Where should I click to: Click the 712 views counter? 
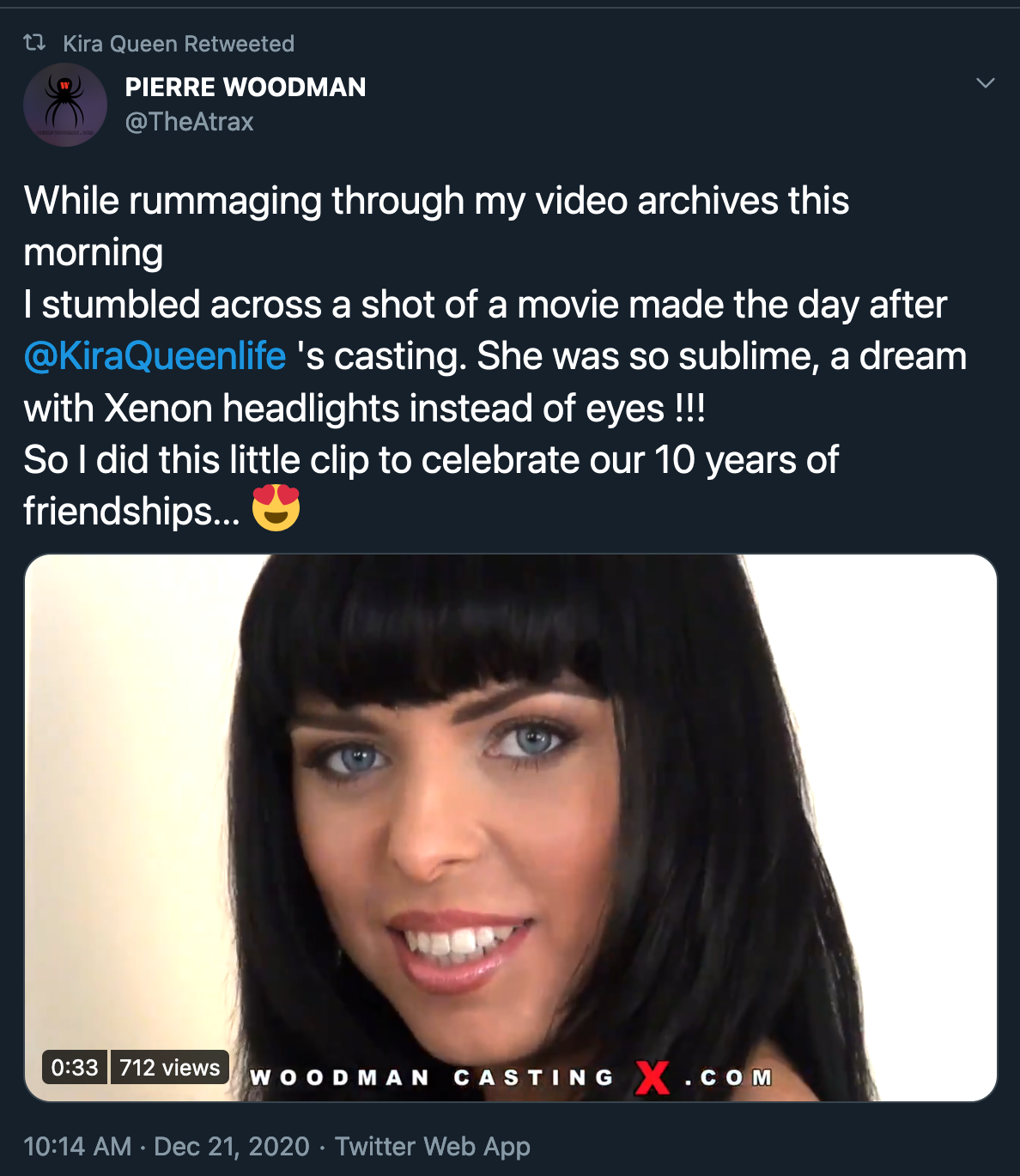pyautogui.click(x=170, y=1067)
